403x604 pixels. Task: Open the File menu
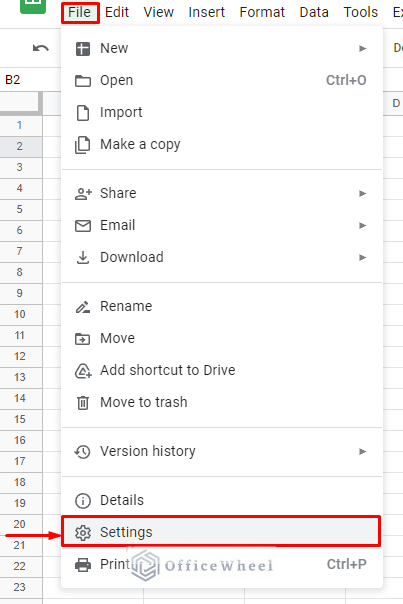(x=80, y=12)
